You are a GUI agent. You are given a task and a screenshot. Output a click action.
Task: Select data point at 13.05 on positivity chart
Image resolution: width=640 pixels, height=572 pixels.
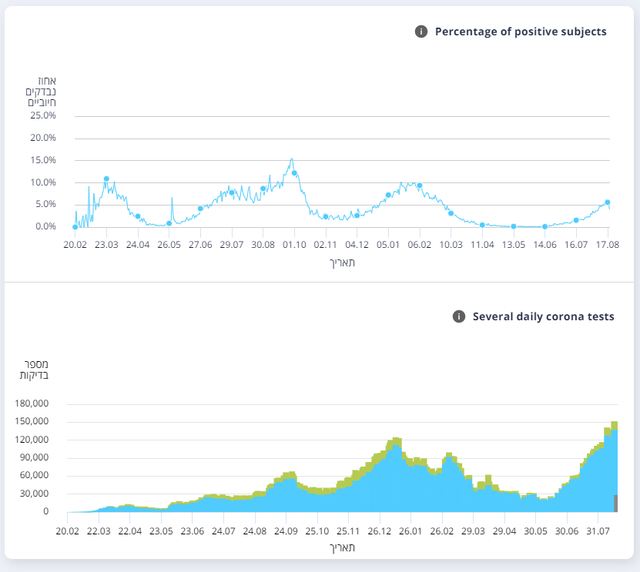pos(513,226)
